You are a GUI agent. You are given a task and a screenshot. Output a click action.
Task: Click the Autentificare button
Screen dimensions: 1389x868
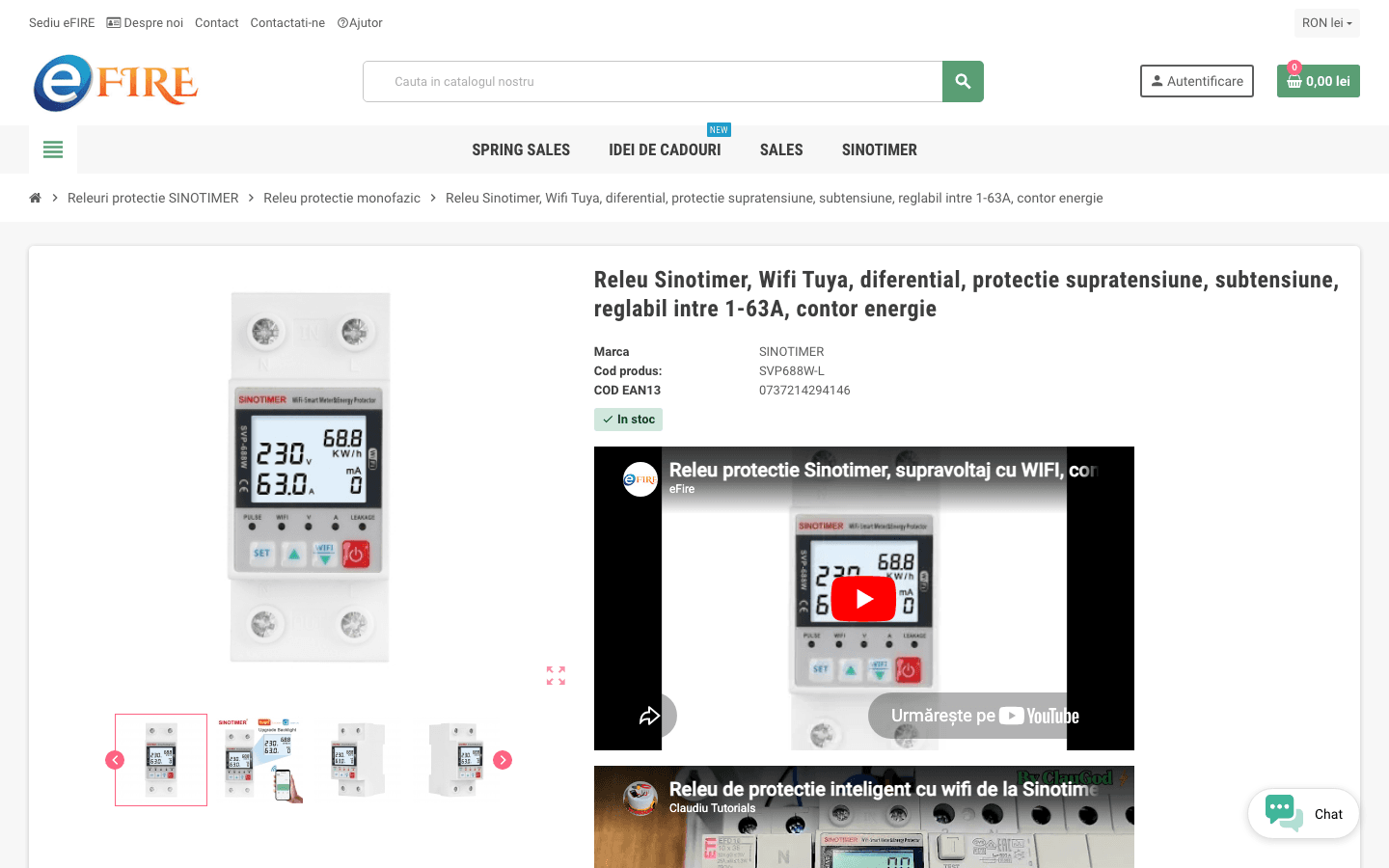[x=1197, y=81]
